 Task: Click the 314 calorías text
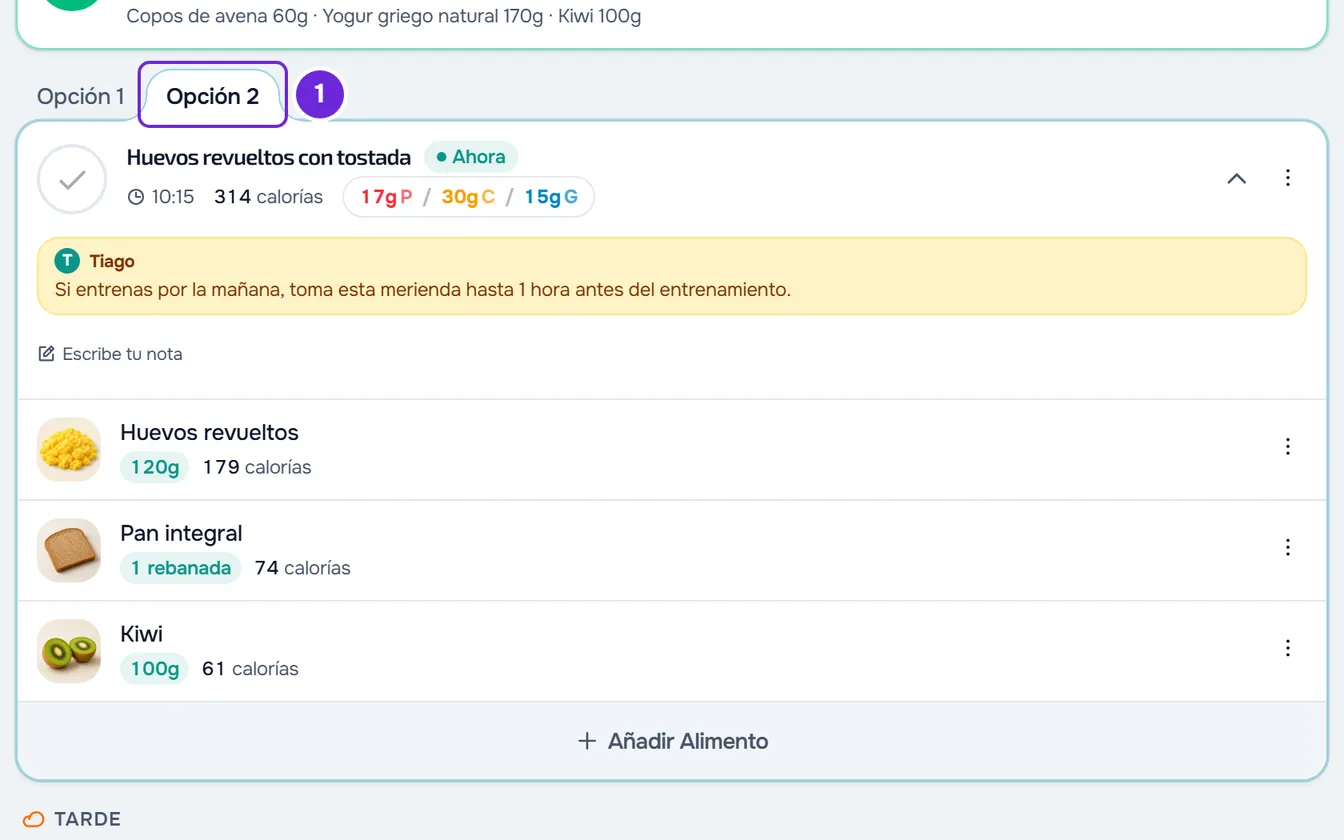tap(269, 197)
